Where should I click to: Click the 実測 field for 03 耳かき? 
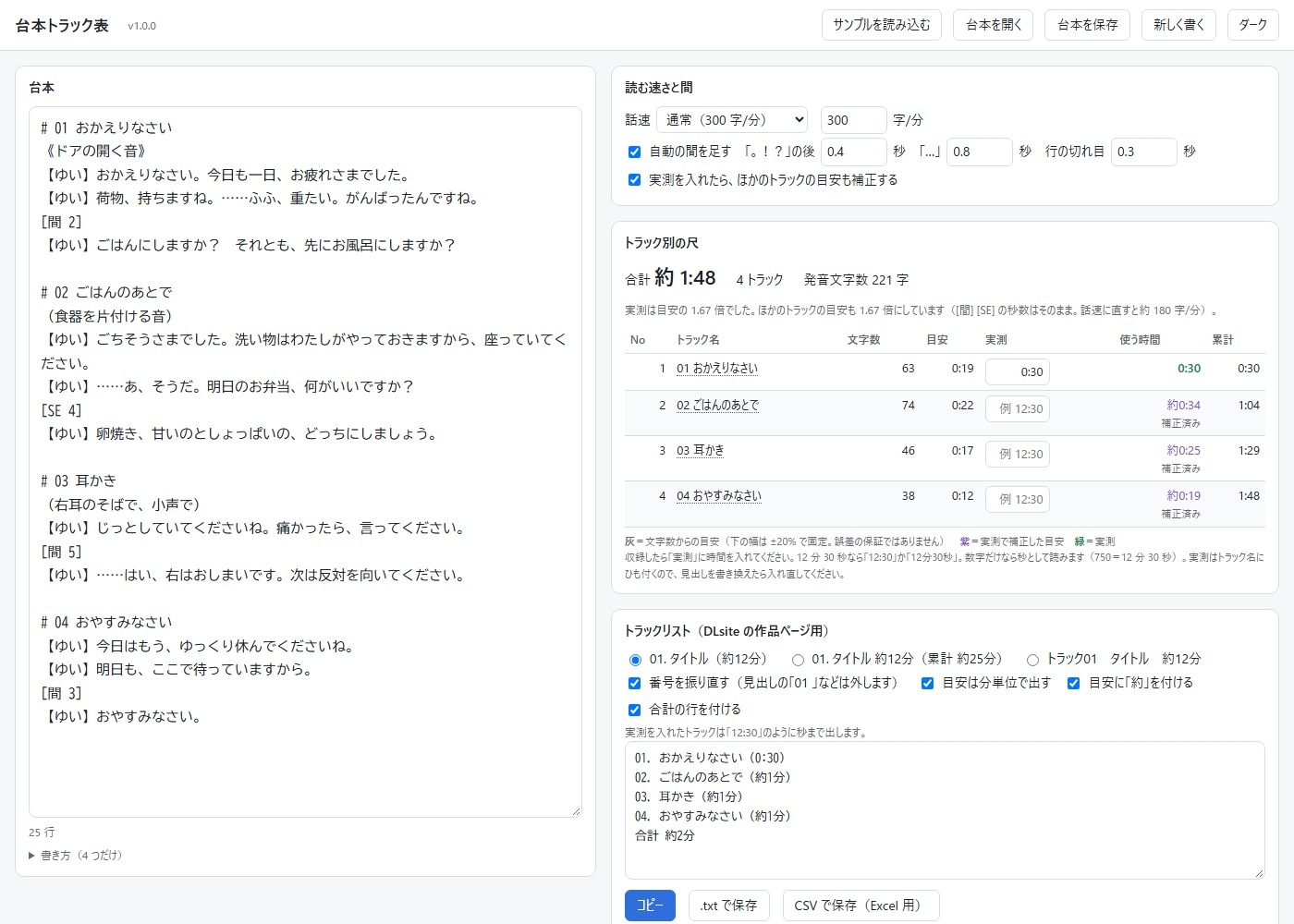pyautogui.click(x=1018, y=454)
